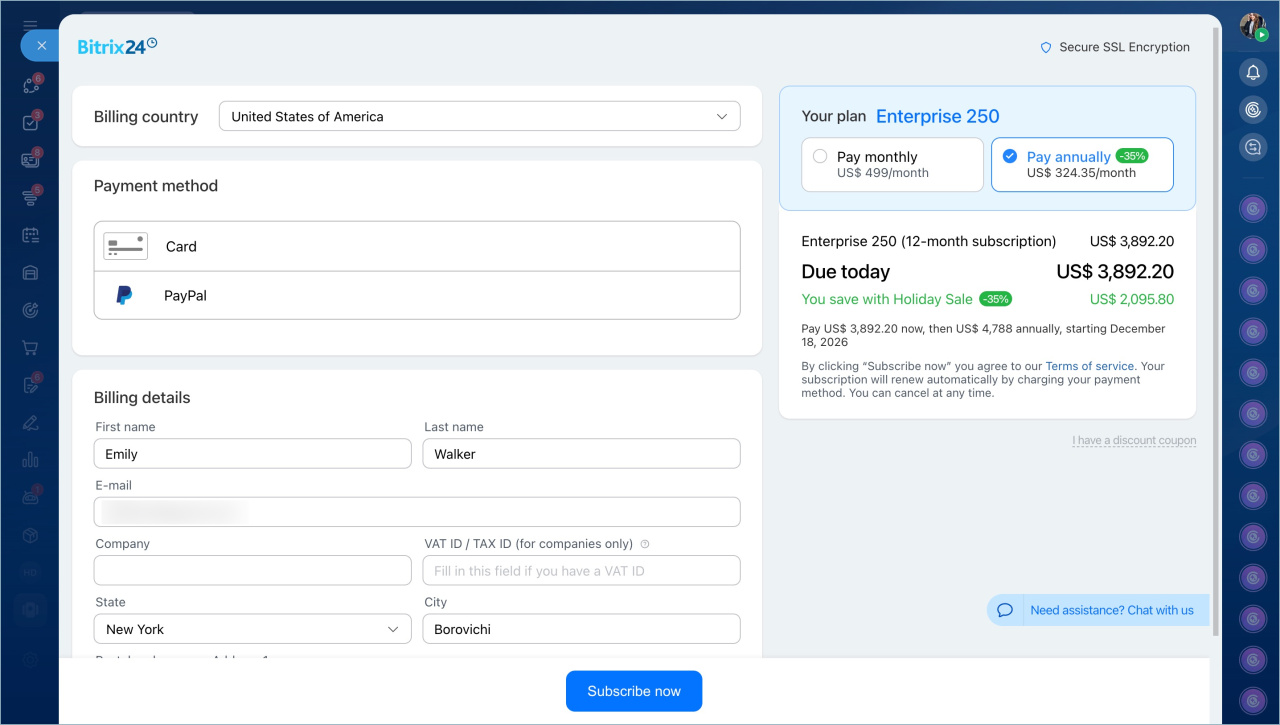Choose PayPal as the payment method
Viewport: 1280px width, 725px height.
click(x=417, y=296)
